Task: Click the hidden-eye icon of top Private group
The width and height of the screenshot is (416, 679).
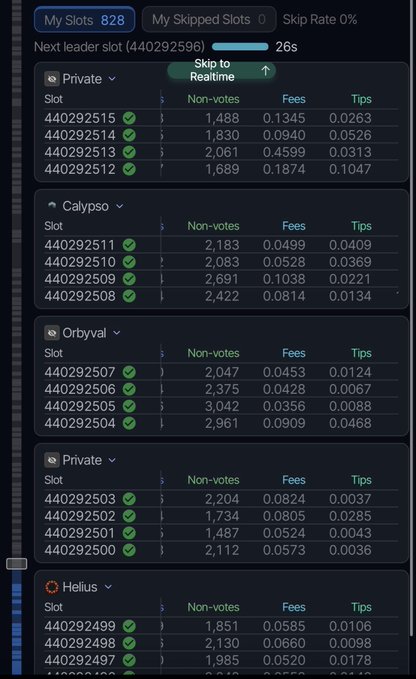Action: point(52,79)
